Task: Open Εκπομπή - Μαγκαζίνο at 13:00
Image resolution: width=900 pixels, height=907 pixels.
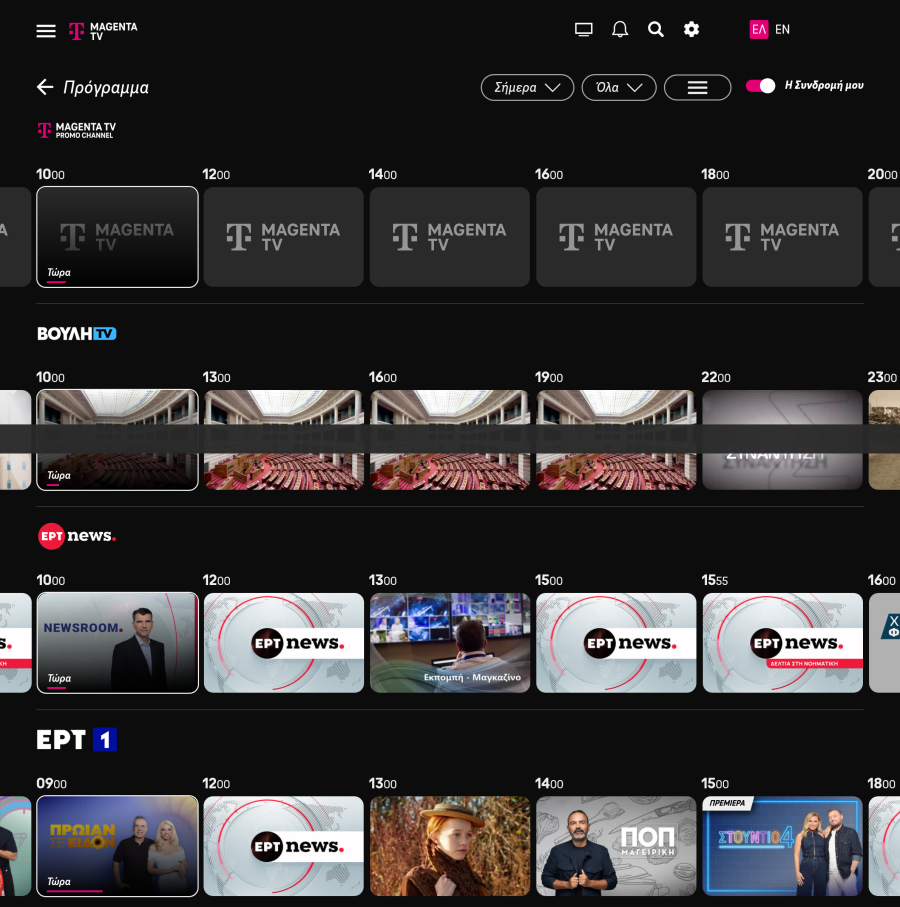Action: tap(450, 643)
